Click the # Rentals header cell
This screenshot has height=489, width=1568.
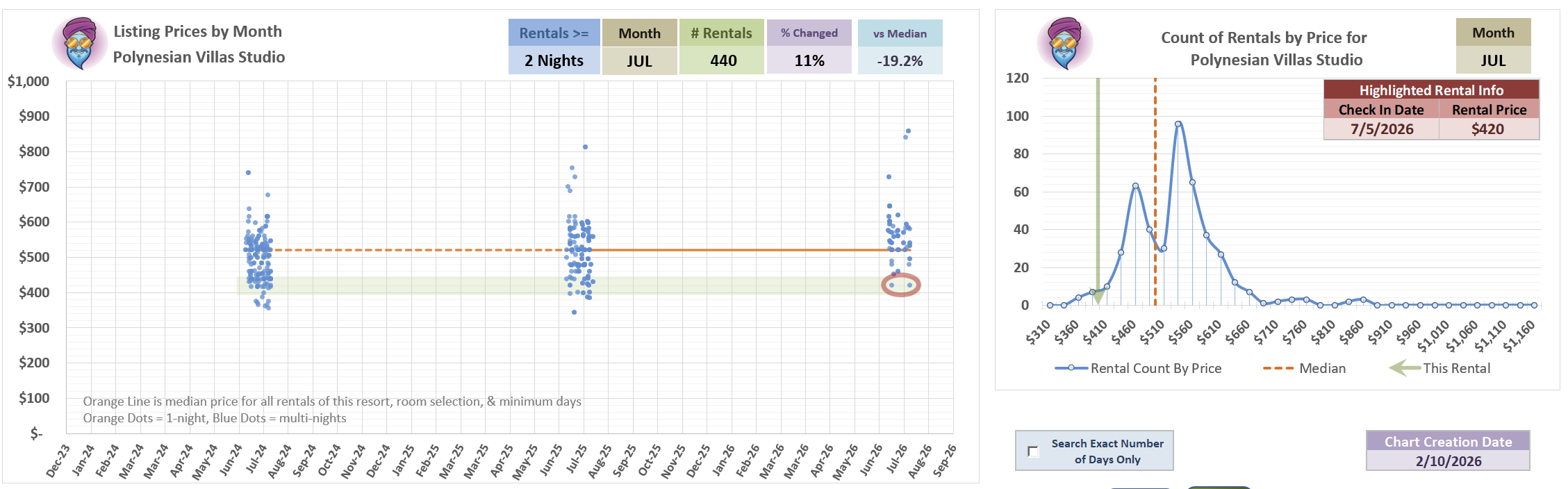click(721, 33)
